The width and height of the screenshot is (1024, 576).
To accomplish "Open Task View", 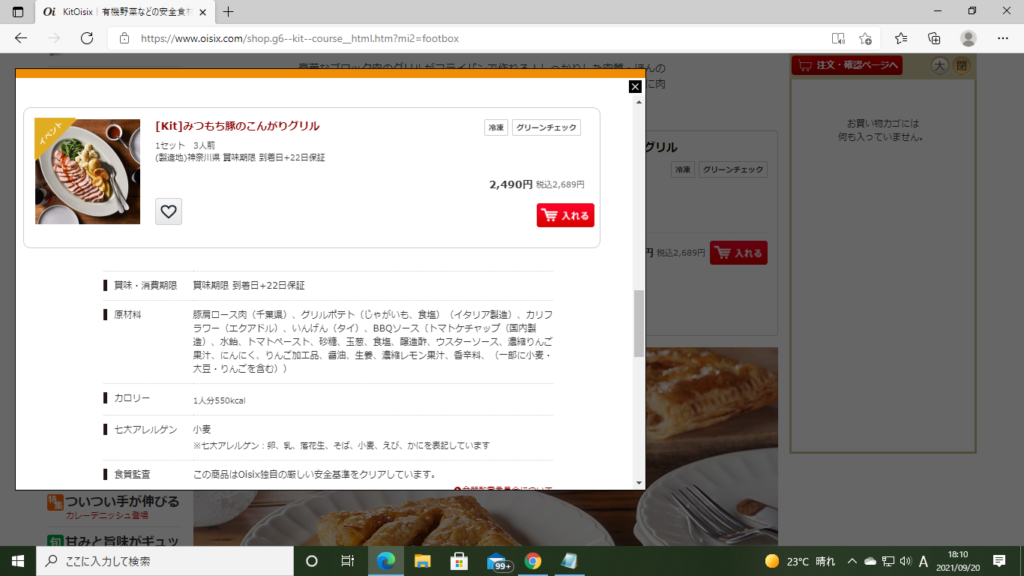I will [x=347, y=561].
